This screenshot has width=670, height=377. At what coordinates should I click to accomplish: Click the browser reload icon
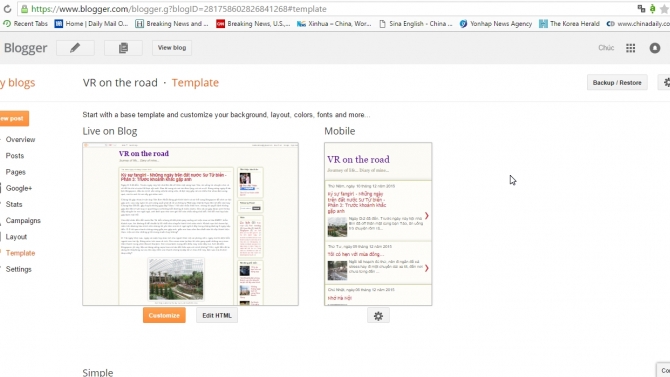point(7,9)
